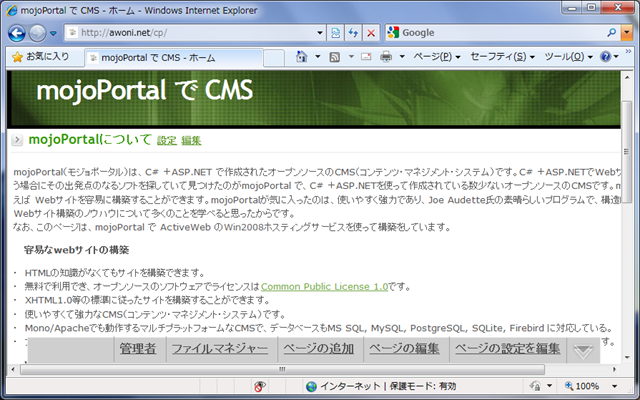Screen dimensions: 640x400
Task: Click the 管理者 admin link
Action: pyautogui.click(x=138, y=349)
